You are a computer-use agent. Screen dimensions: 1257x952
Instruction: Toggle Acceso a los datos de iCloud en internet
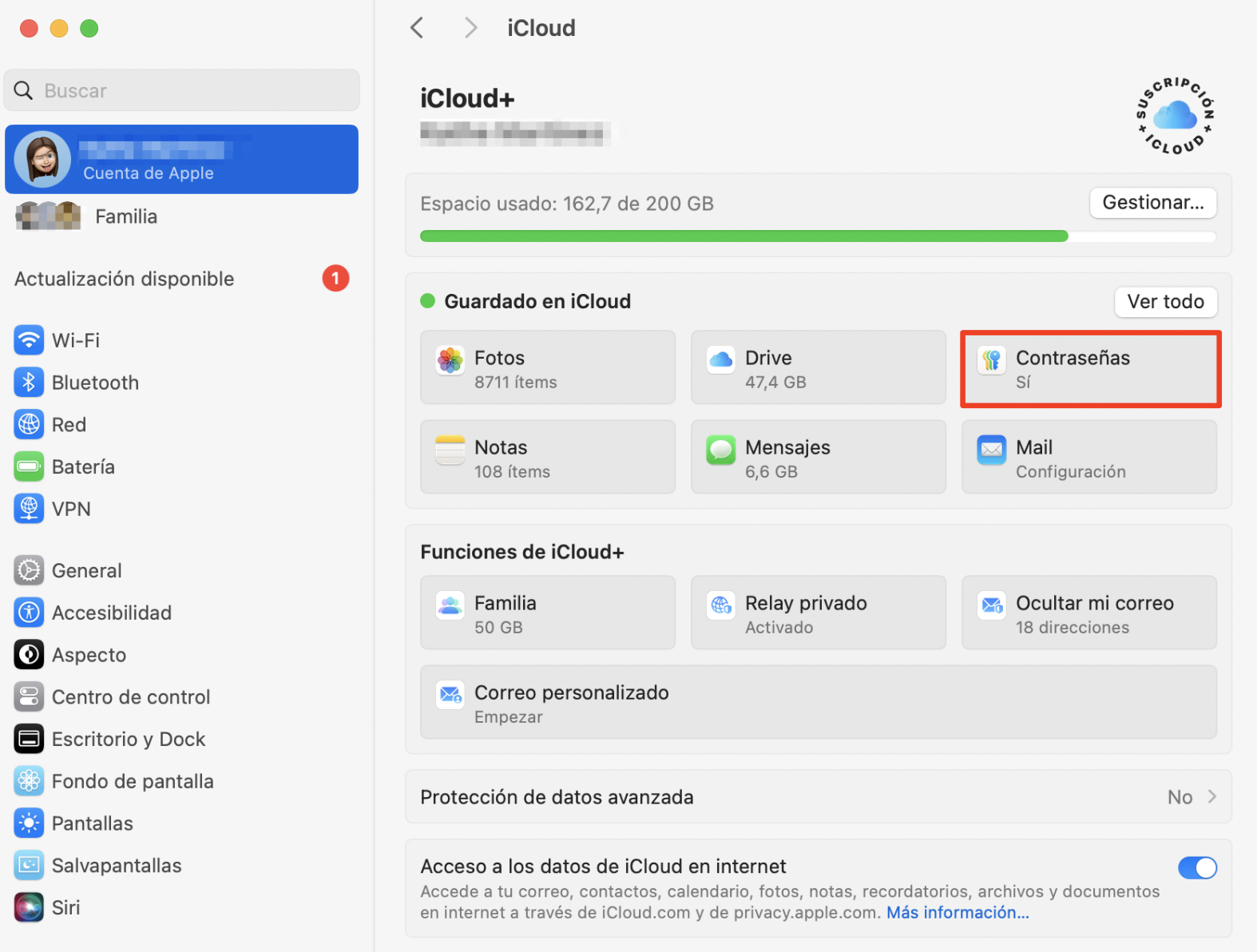[x=1197, y=867]
